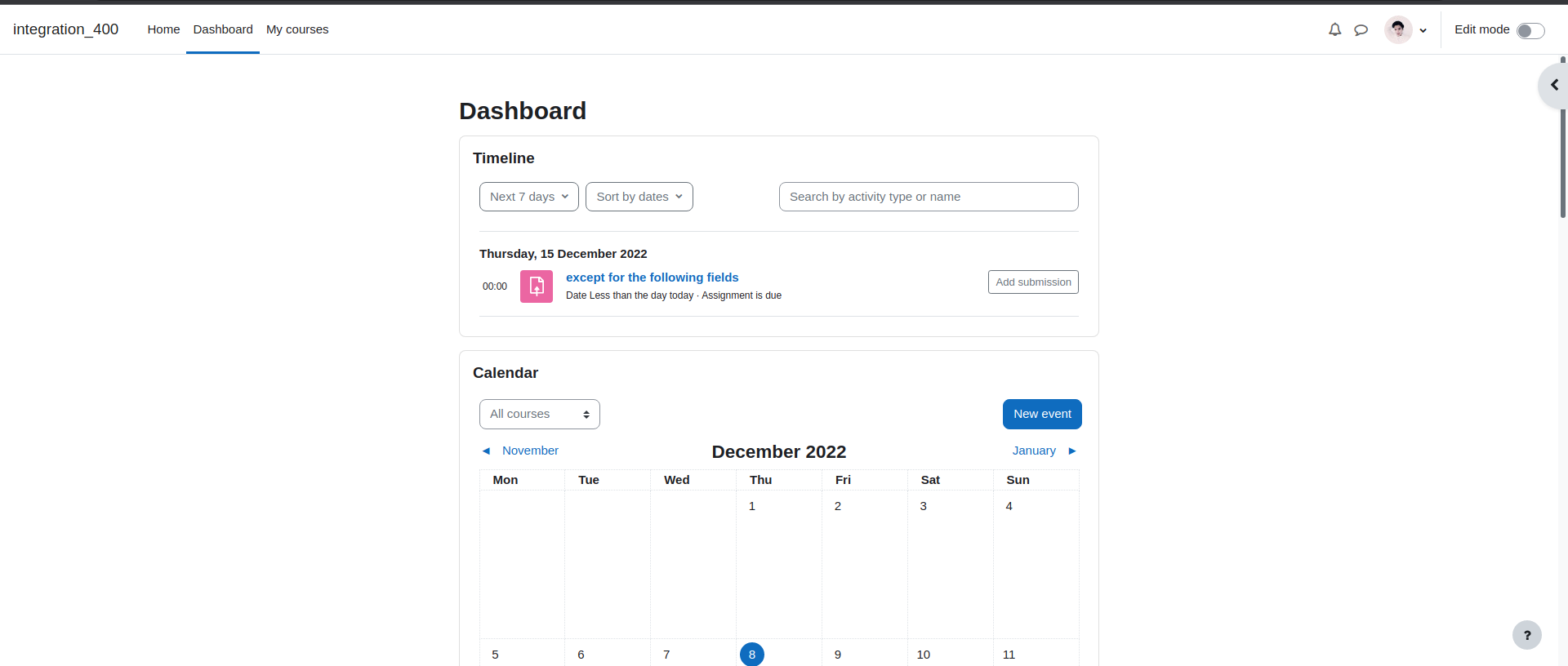Screen dimensions: 1568x666
Task: Click the Add submission button
Action: pyautogui.click(x=1033, y=282)
